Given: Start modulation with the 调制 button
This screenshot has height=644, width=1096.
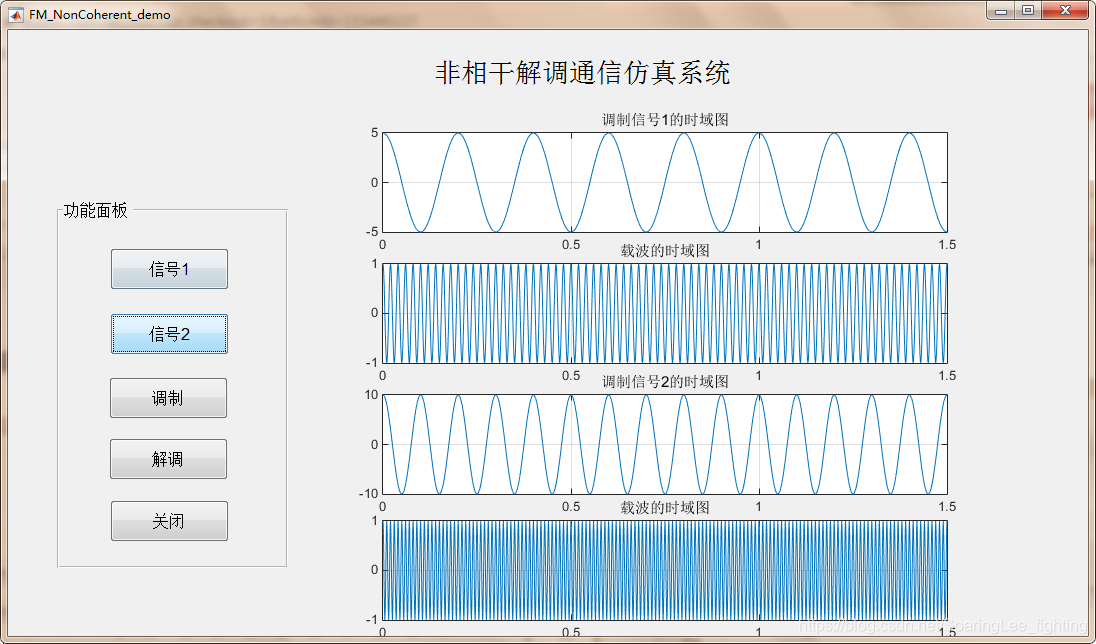Looking at the screenshot, I should pos(168,398).
